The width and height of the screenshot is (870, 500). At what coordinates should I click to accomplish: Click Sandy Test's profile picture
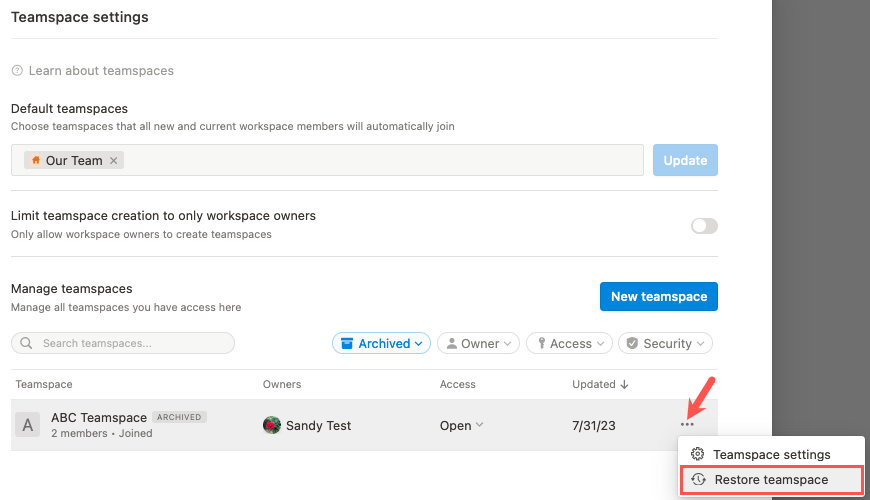pos(272,425)
